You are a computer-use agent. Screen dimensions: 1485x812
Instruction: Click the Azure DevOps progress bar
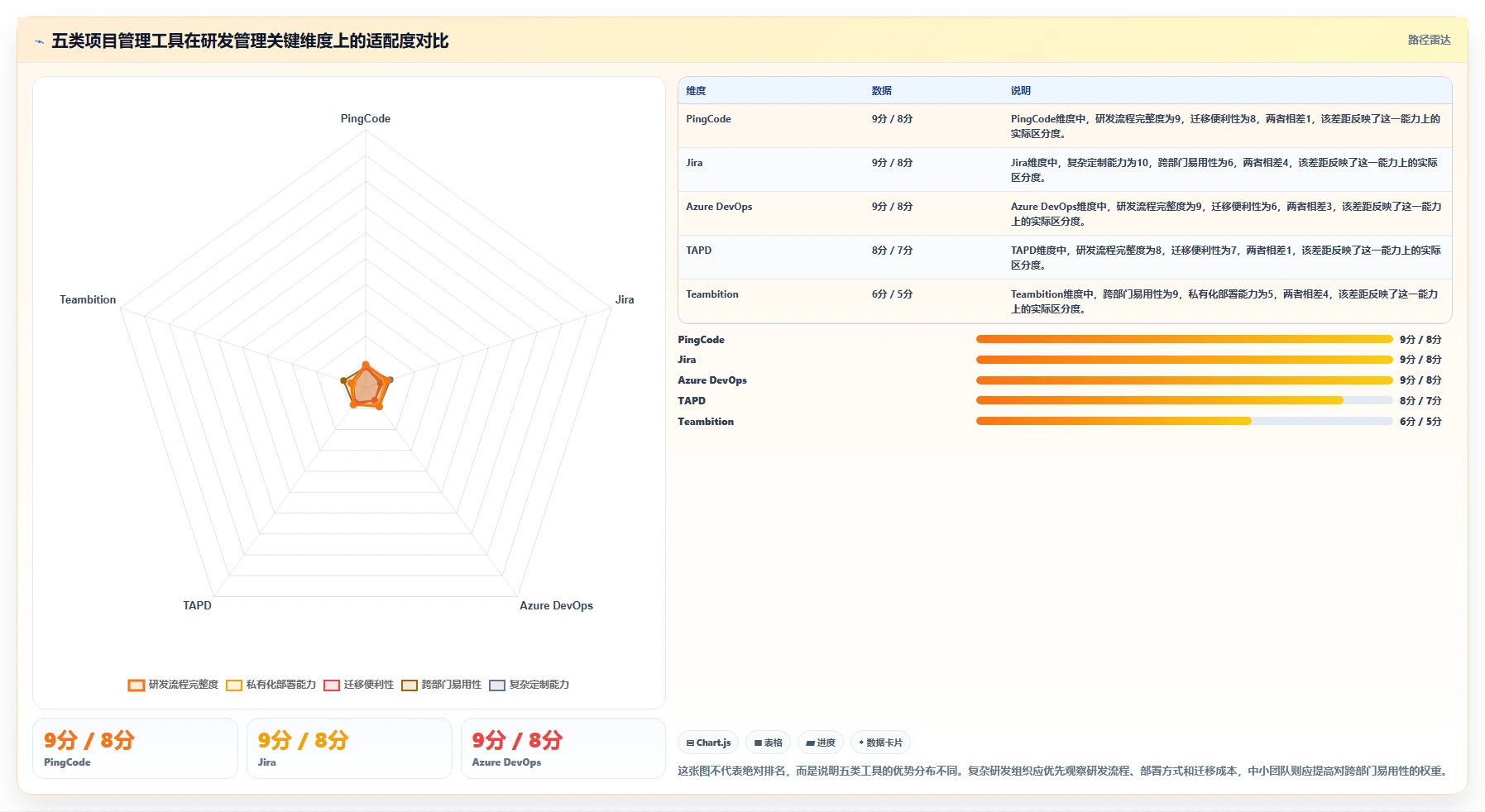pyautogui.click(x=1184, y=380)
